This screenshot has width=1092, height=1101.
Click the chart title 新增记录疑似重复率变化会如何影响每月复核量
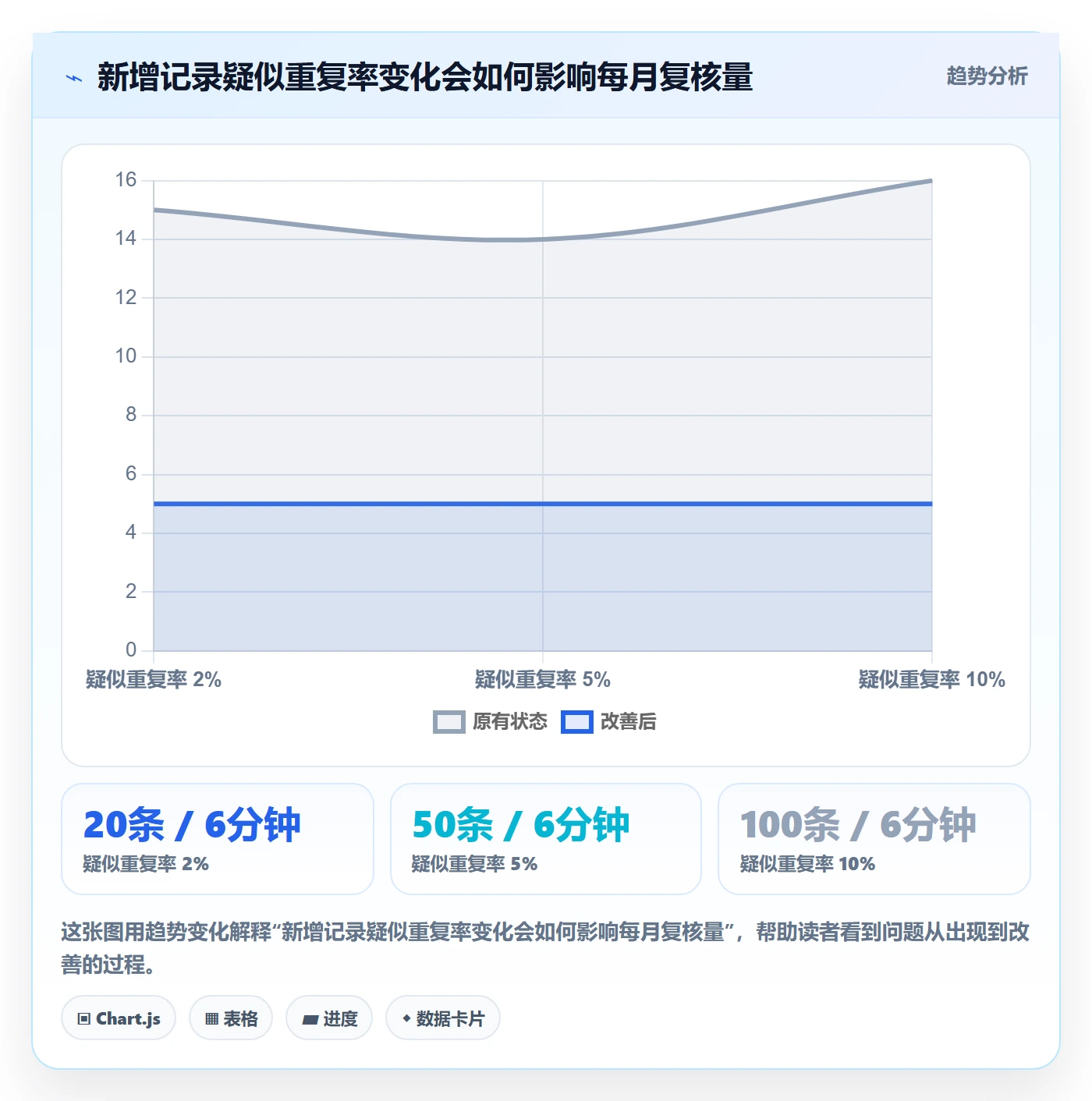click(x=425, y=77)
